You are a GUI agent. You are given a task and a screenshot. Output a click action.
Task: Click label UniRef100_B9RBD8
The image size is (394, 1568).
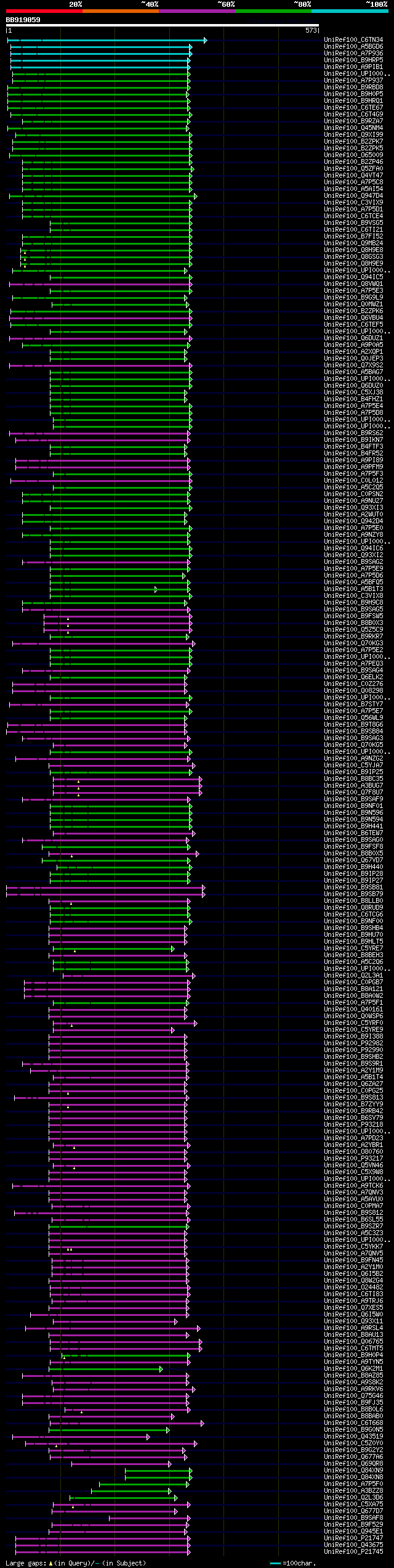pyautogui.click(x=353, y=88)
